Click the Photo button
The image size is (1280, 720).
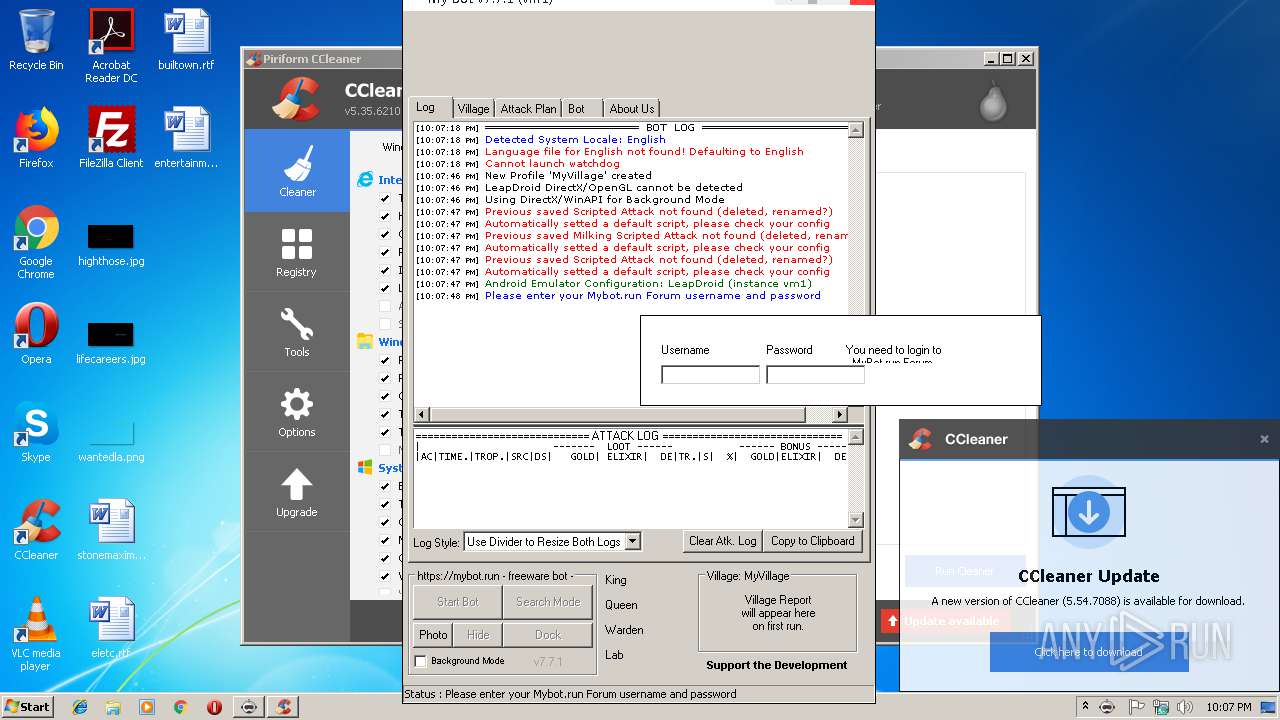click(433, 635)
